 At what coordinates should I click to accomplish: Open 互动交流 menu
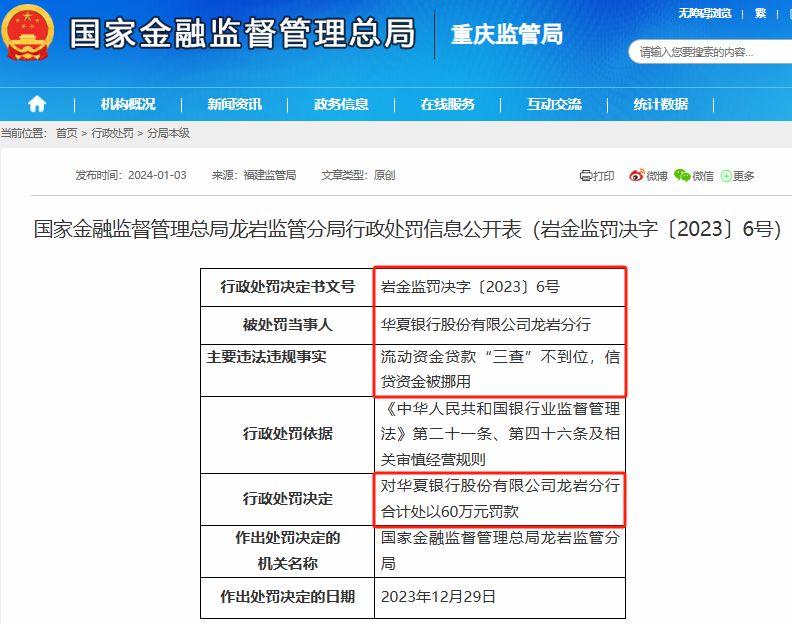pyautogui.click(x=554, y=104)
